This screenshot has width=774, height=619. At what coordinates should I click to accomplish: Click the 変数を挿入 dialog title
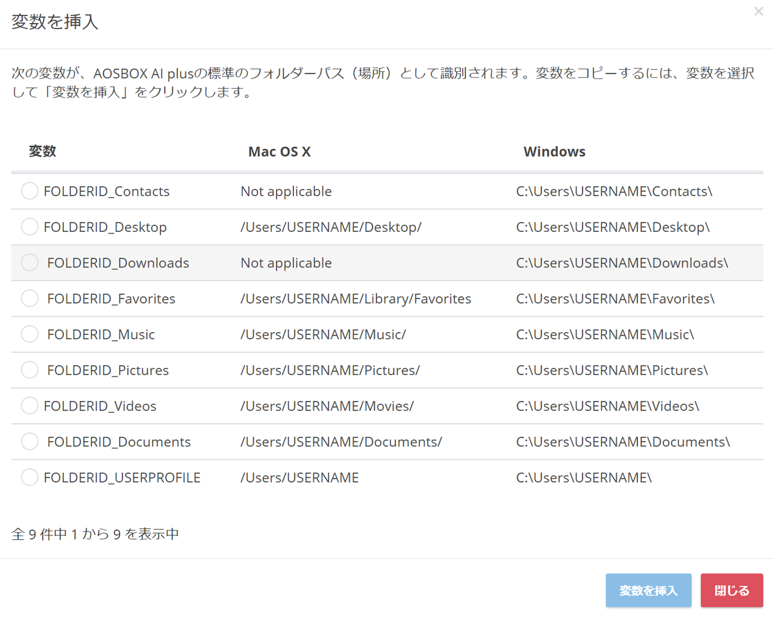click(55, 22)
